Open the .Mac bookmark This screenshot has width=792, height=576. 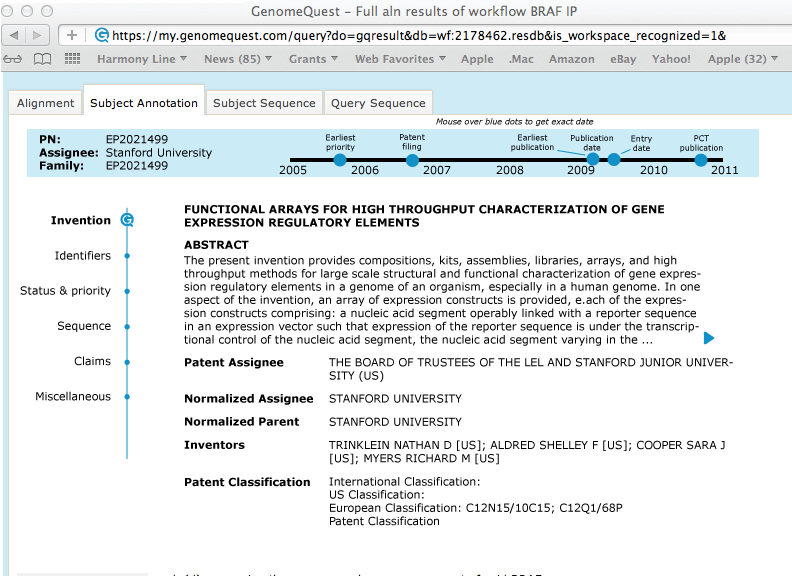tap(521, 59)
